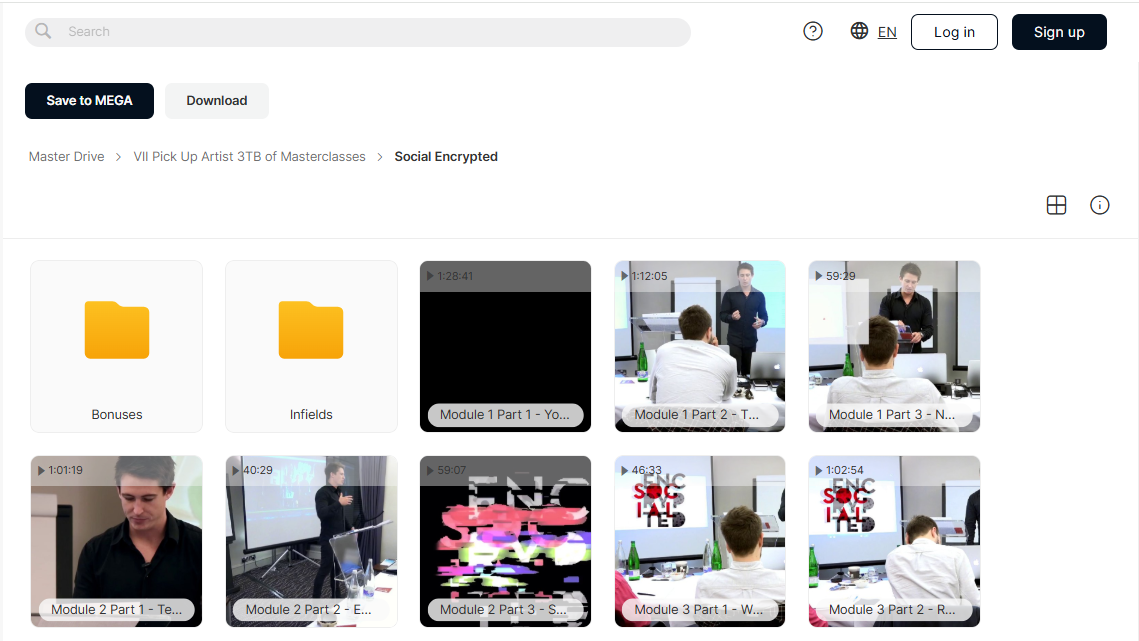Open VII Pick Up Artist breadcrumb folder
1139x641 pixels.
(249, 156)
